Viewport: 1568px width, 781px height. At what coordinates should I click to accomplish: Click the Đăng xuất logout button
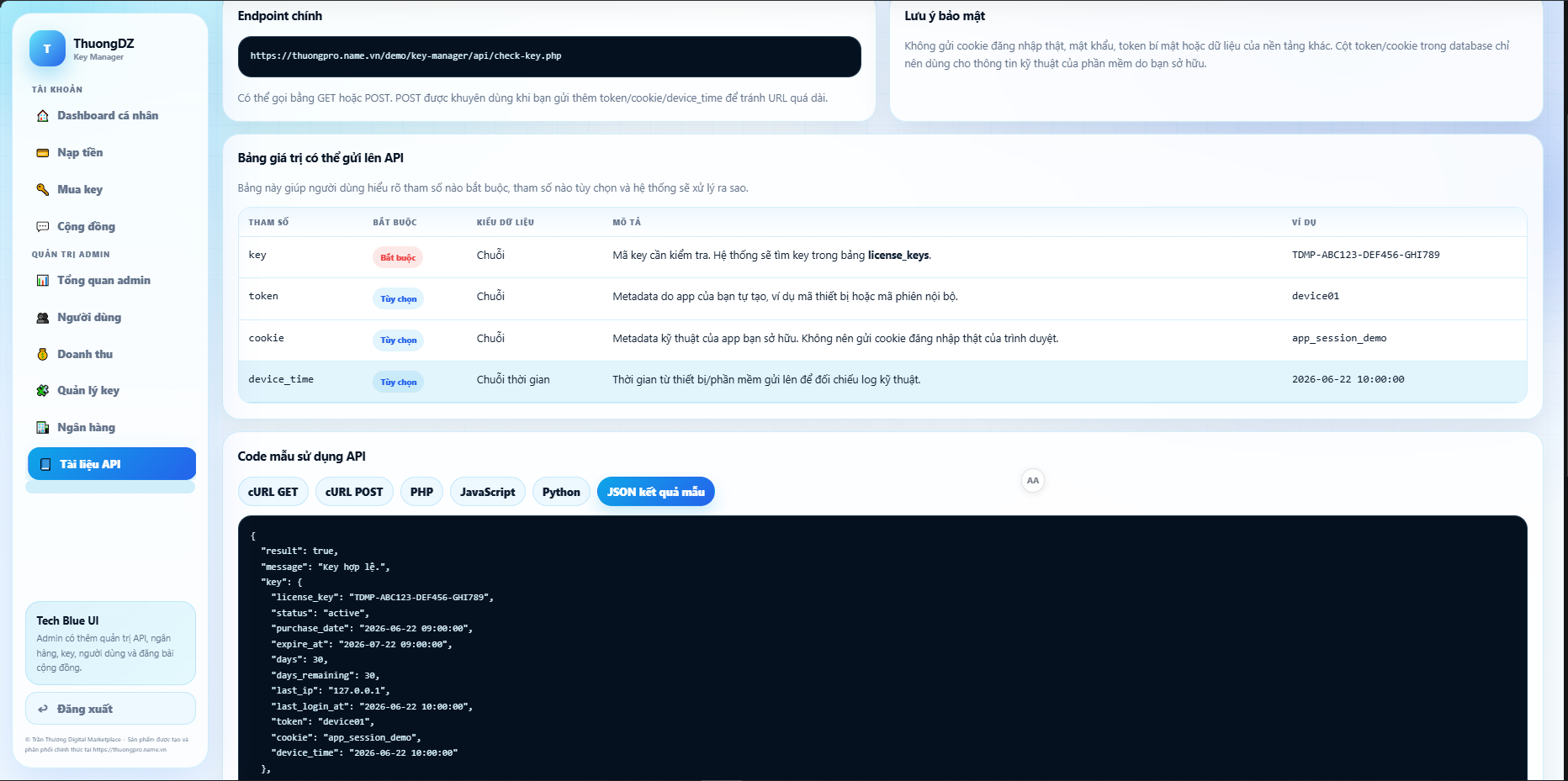pyautogui.click(x=110, y=709)
